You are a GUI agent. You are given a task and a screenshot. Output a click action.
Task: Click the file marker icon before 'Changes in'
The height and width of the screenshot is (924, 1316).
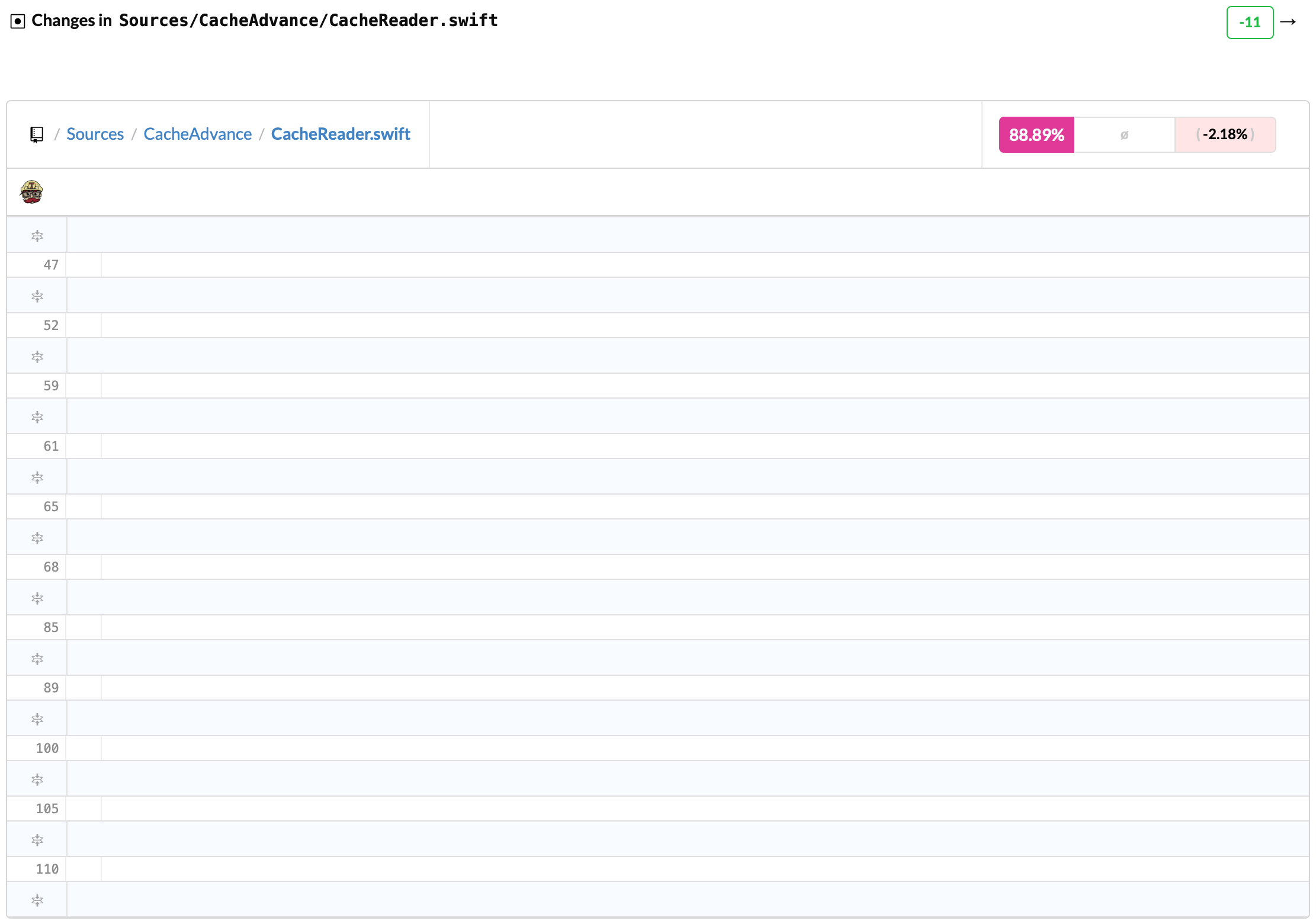18,22
